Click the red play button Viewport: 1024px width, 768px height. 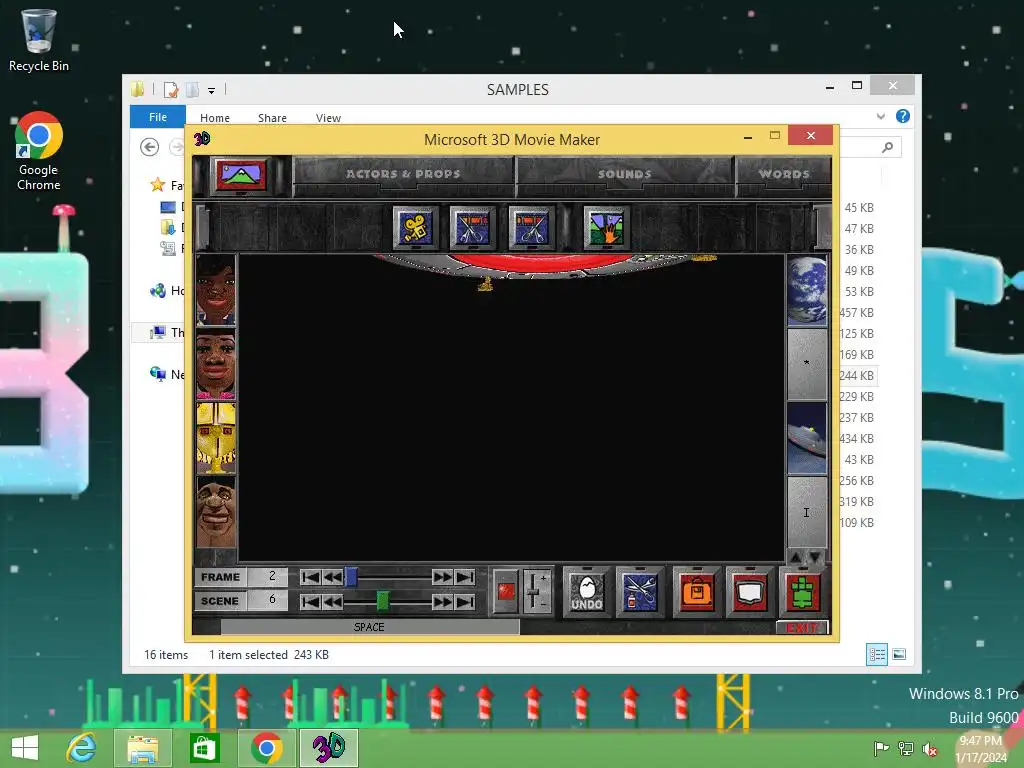tap(505, 591)
